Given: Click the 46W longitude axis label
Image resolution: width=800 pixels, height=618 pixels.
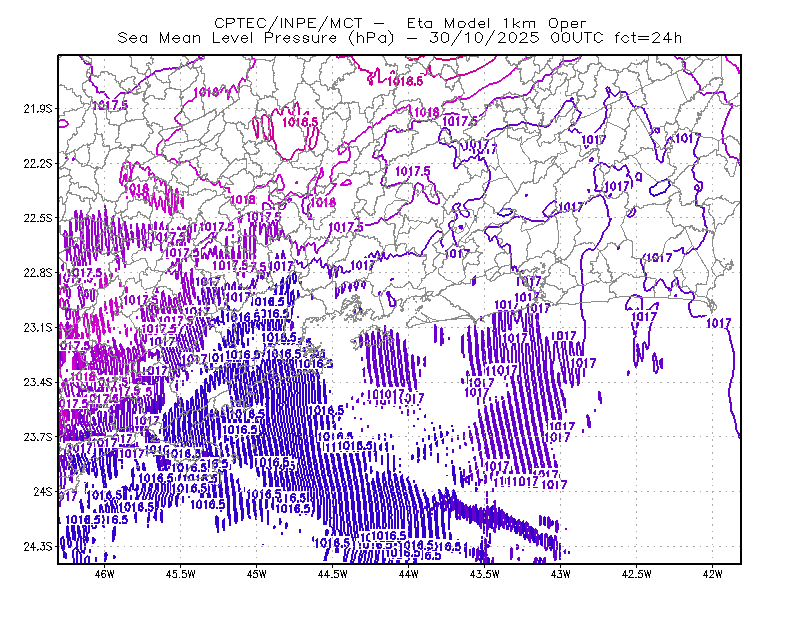Looking at the screenshot, I should pyautogui.click(x=105, y=574).
